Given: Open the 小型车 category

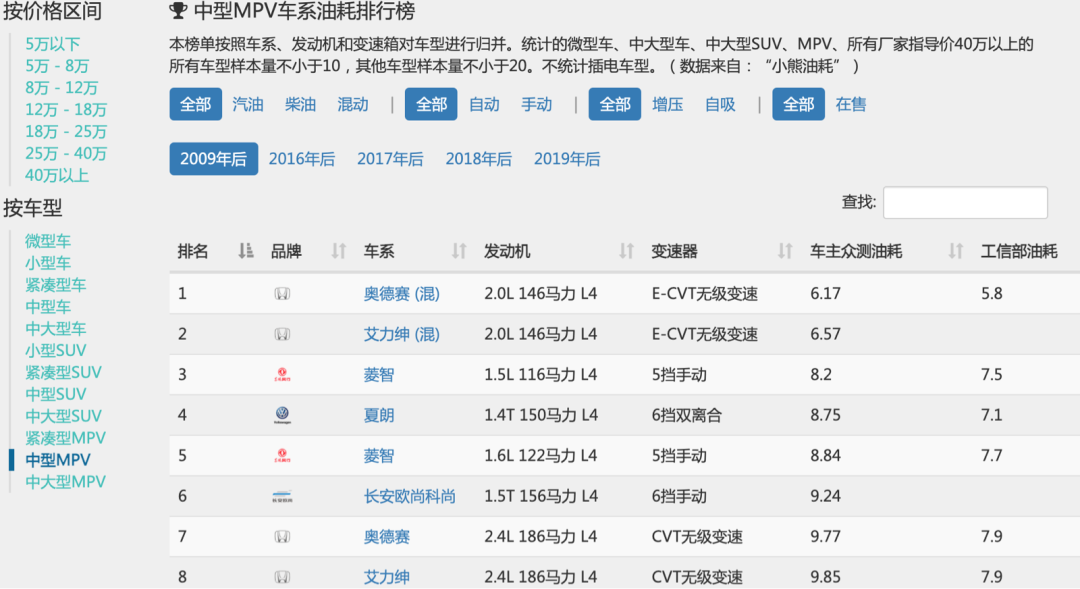Looking at the screenshot, I should (x=48, y=263).
